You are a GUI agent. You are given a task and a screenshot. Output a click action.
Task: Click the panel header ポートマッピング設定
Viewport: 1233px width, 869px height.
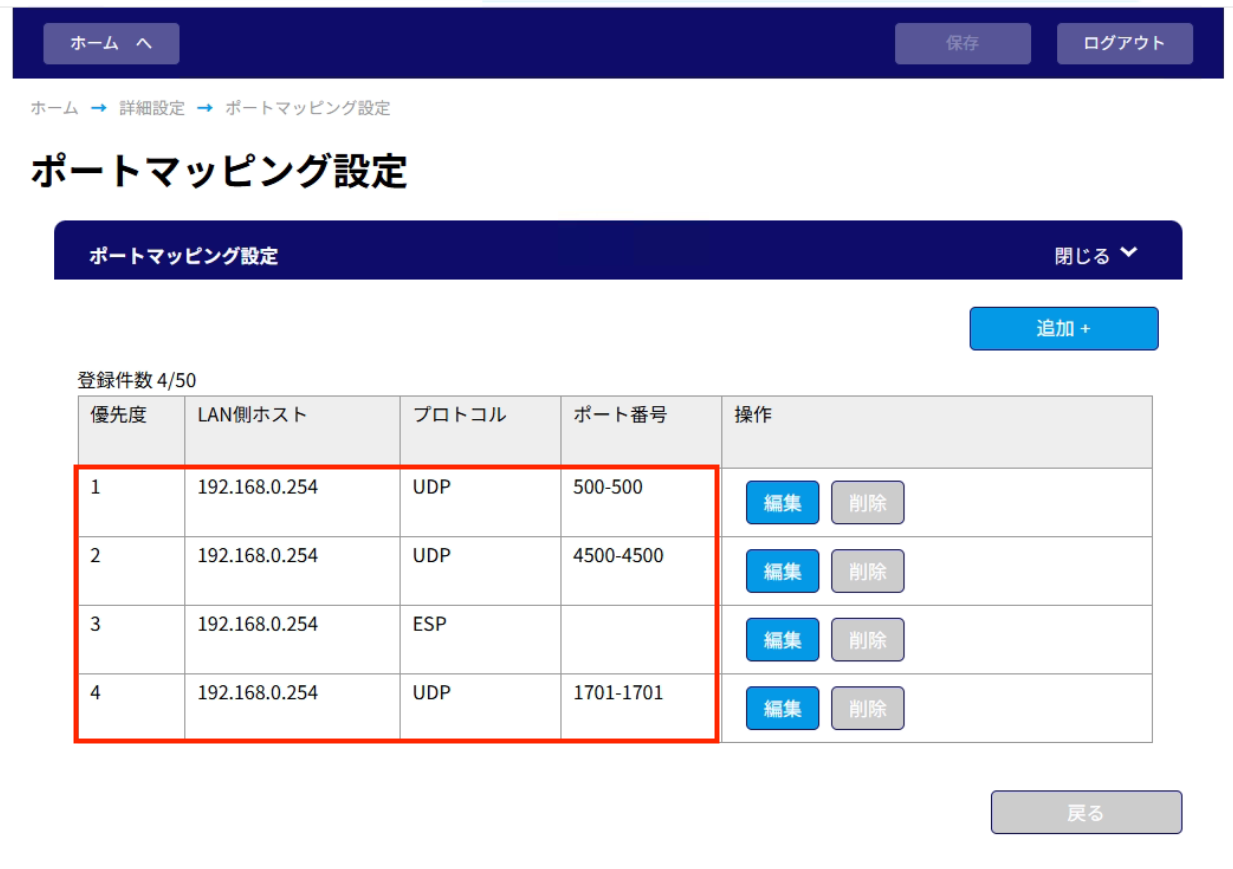pyautogui.click(x=183, y=256)
